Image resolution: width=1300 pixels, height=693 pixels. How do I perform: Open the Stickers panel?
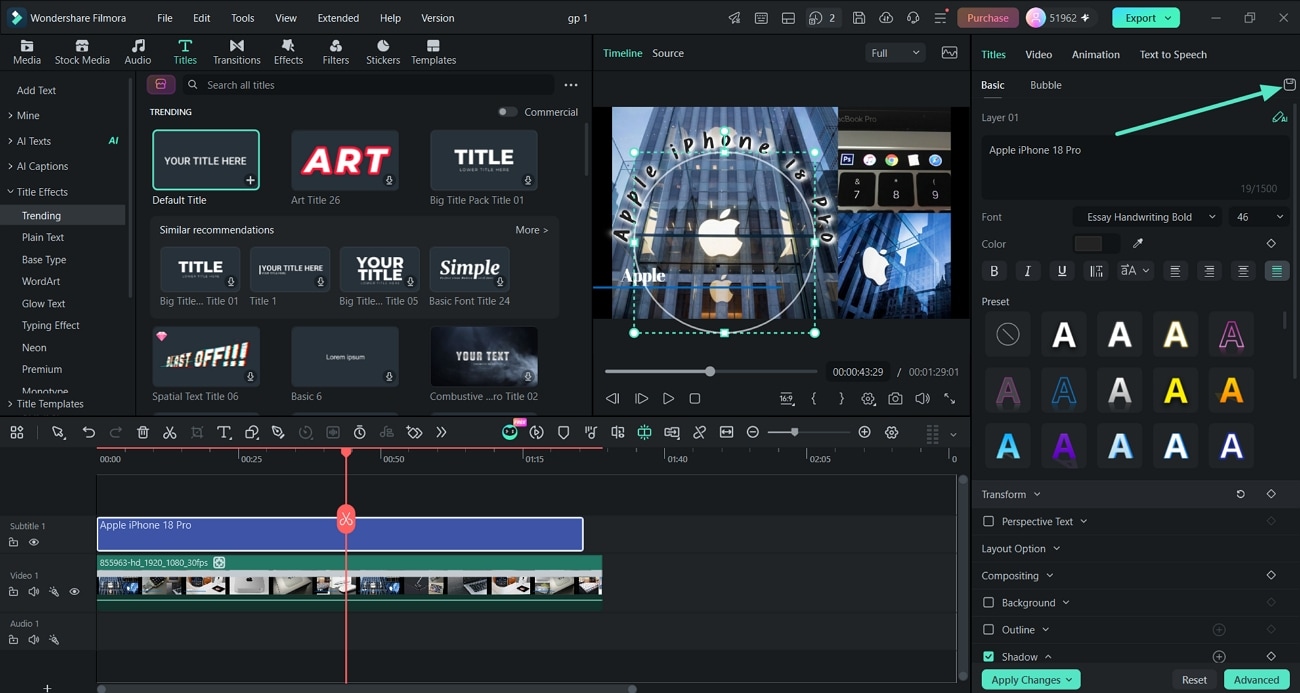click(383, 52)
